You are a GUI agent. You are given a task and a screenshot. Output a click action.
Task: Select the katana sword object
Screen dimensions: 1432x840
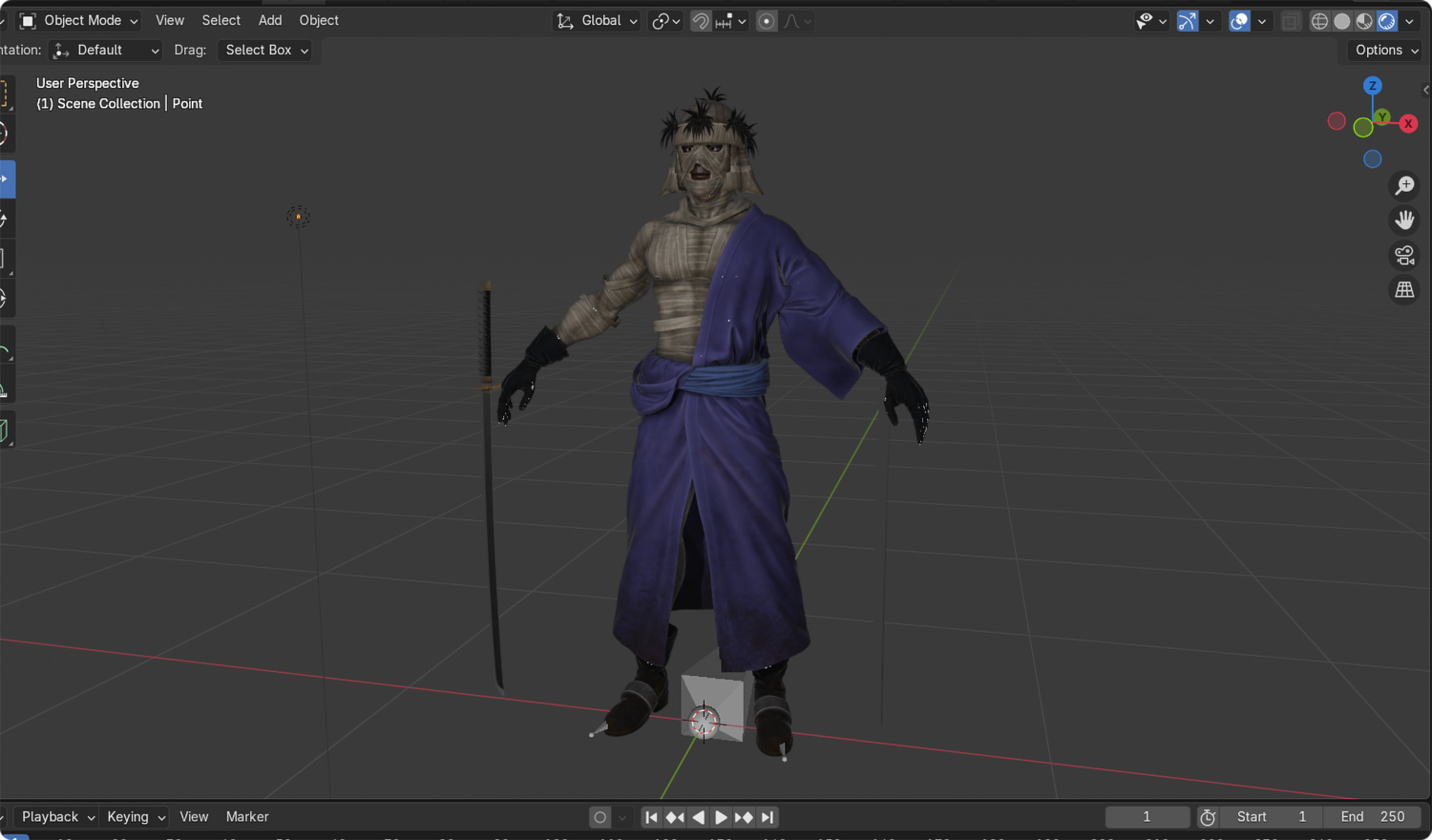click(491, 485)
